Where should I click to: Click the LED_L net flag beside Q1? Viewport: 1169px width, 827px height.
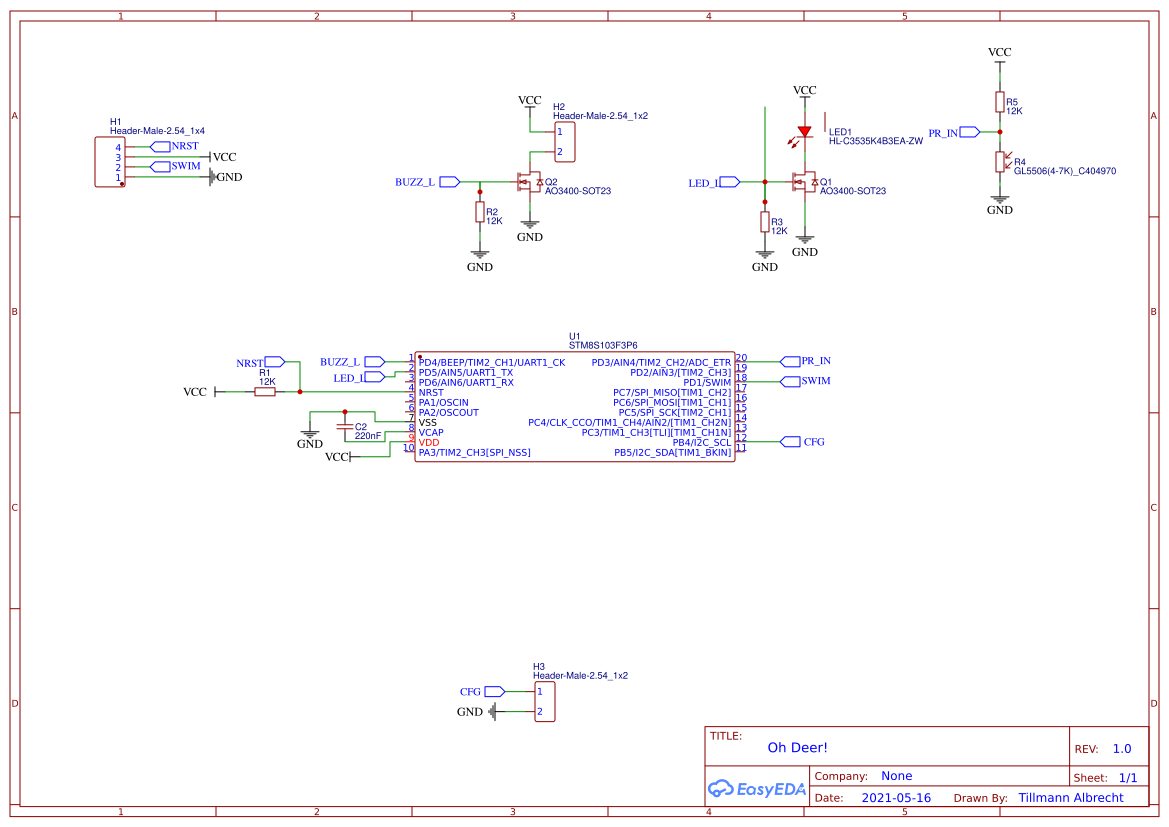coord(713,182)
